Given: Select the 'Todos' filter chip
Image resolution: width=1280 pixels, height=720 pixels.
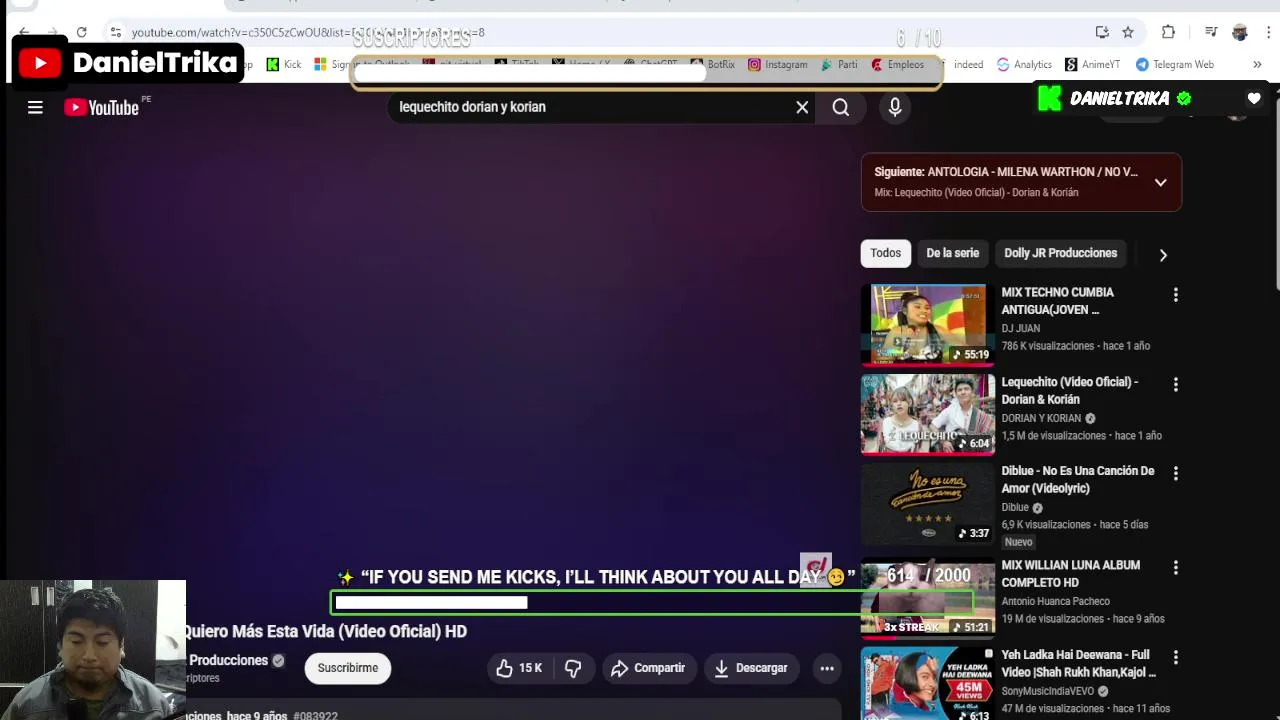Looking at the screenshot, I should 885,253.
